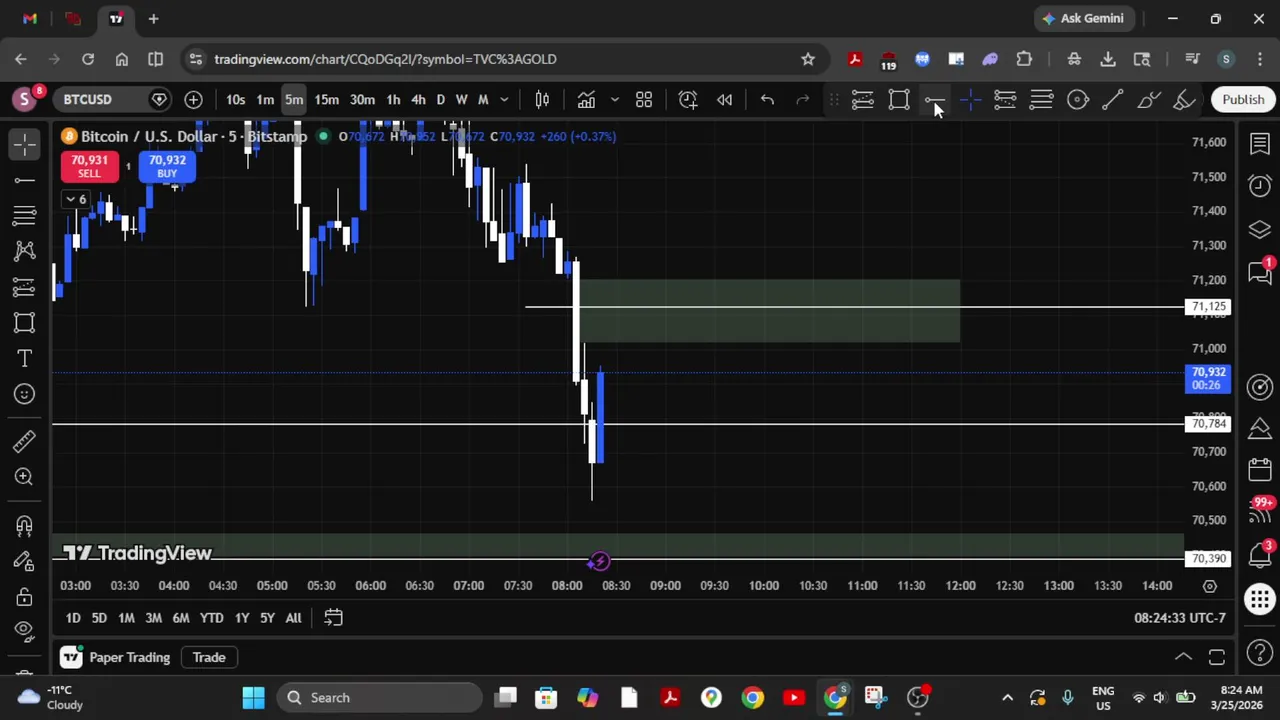
Task: Open the indicators button in top toolbar
Action: (x=586, y=99)
